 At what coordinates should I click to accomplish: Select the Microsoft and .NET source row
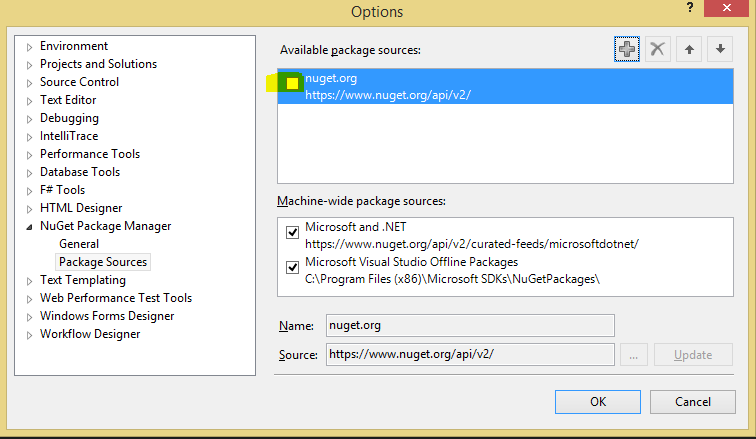point(505,235)
